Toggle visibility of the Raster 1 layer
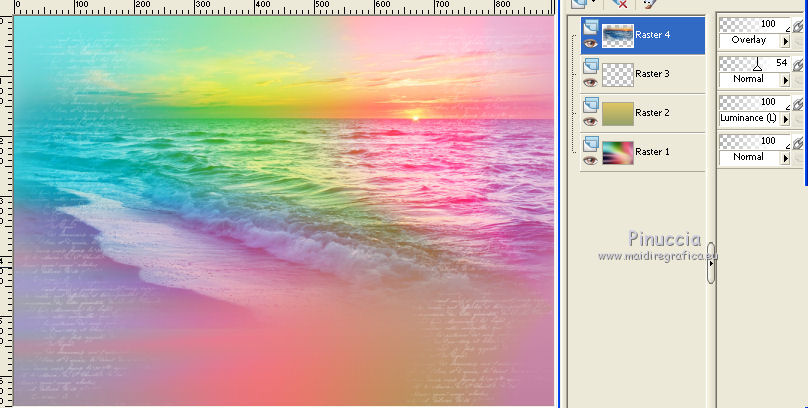 [591, 161]
